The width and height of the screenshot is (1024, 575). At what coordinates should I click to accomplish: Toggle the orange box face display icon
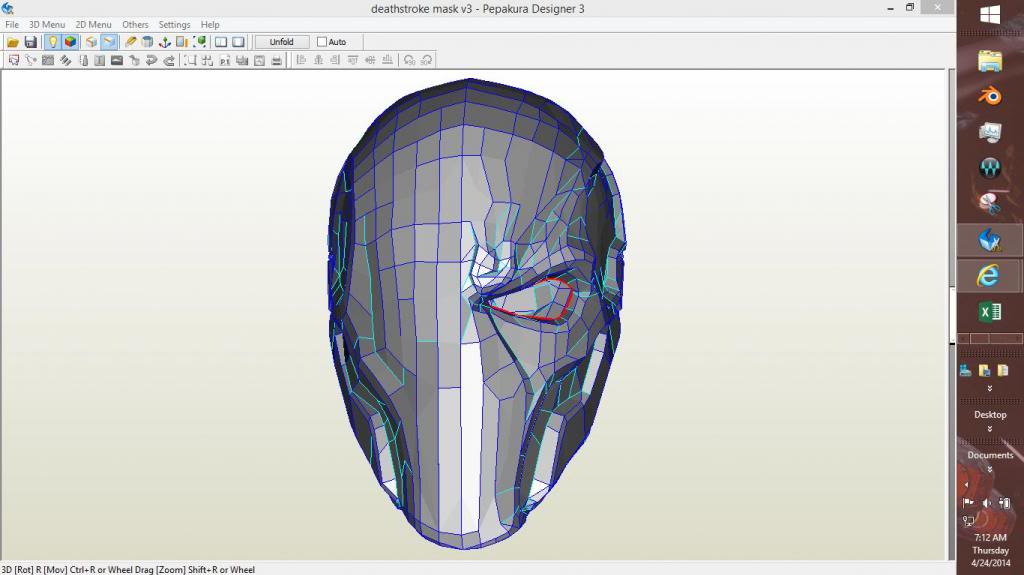coord(91,42)
